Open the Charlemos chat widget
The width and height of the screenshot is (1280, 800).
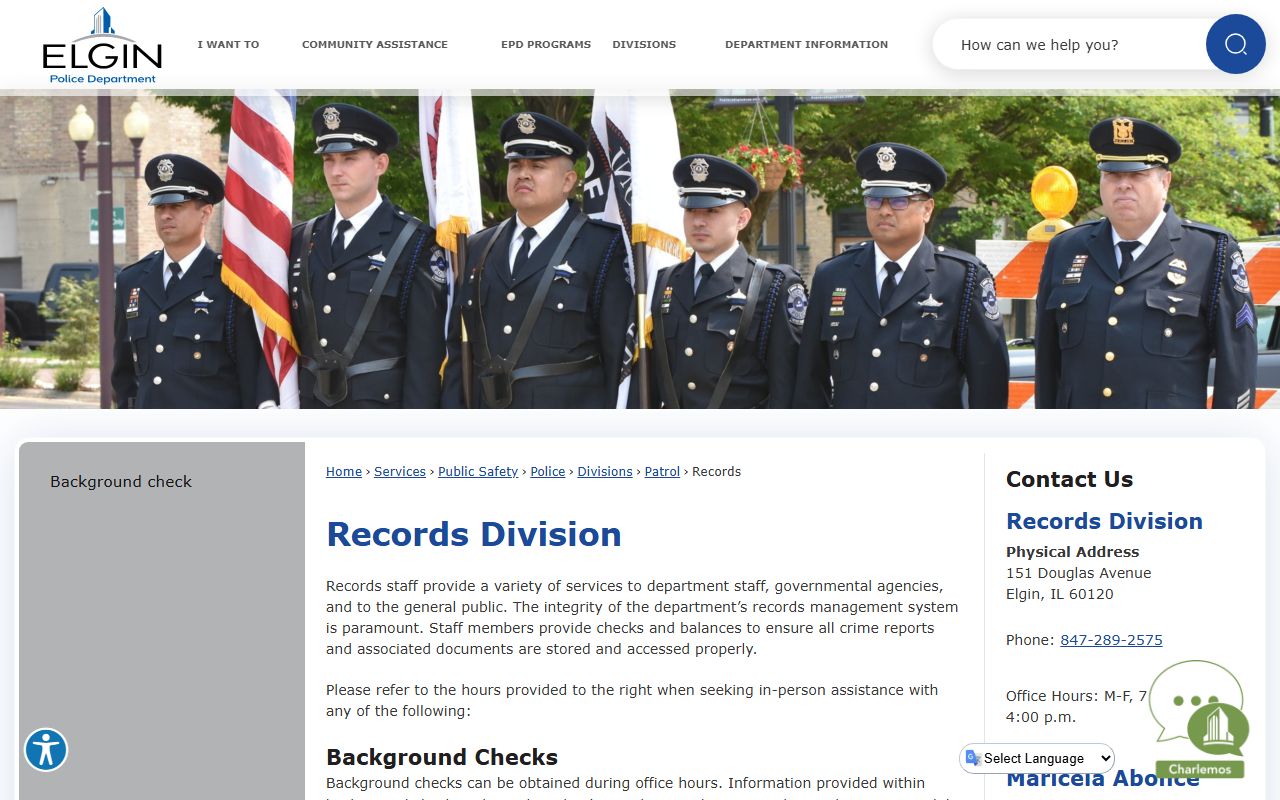[1199, 718]
